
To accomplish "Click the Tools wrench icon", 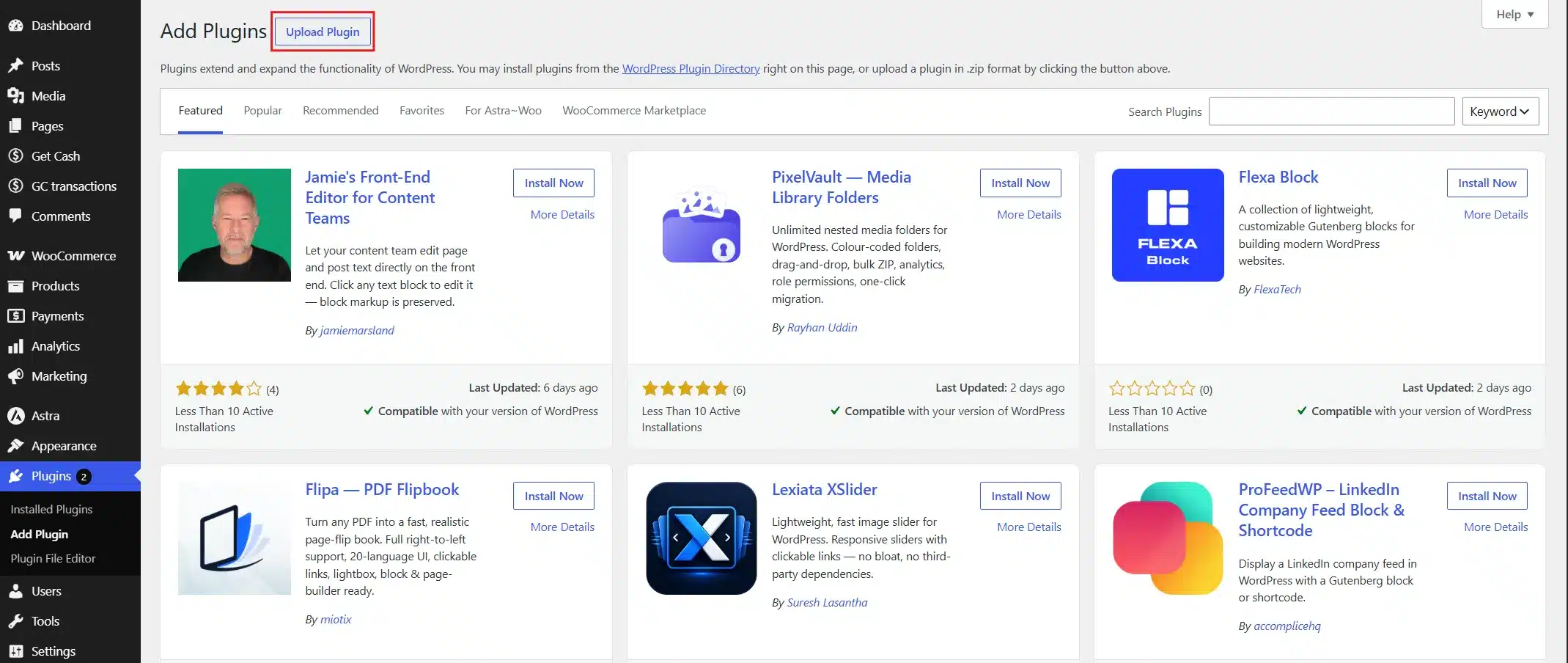I will tap(15, 621).
